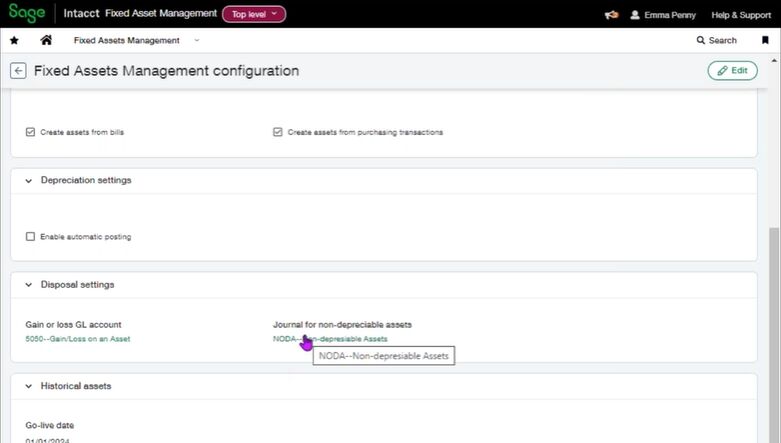Click the Gain or loss GL account label
The height and width of the screenshot is (443, 781).
[73, 324]
